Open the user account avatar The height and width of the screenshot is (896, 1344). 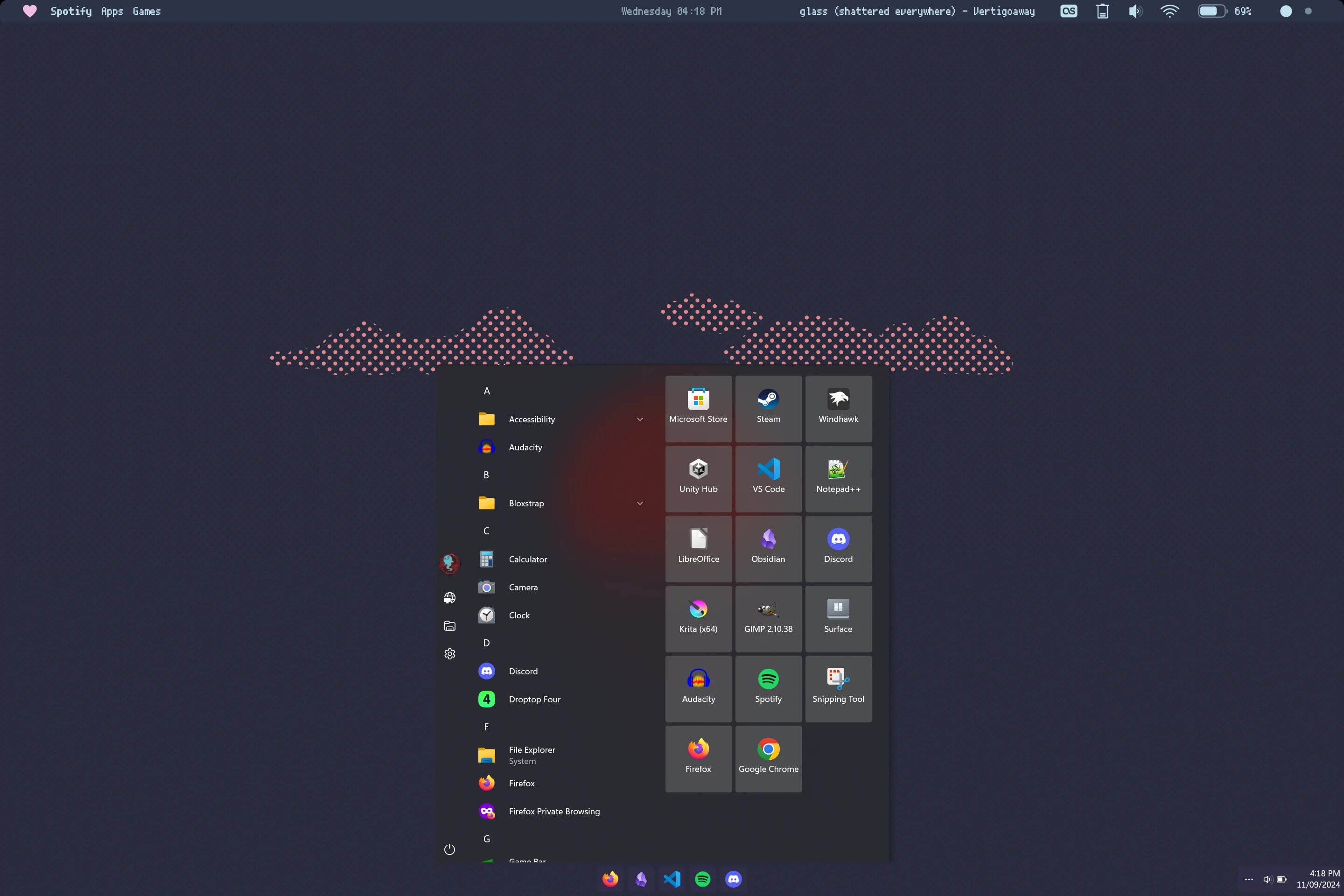coord(450,564)
